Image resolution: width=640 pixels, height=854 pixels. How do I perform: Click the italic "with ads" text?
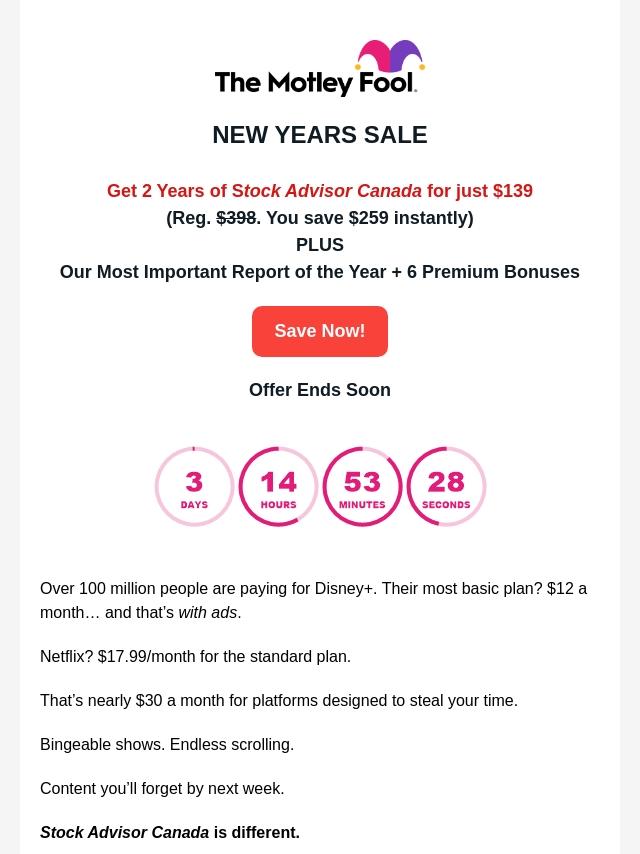click(208, 613)
